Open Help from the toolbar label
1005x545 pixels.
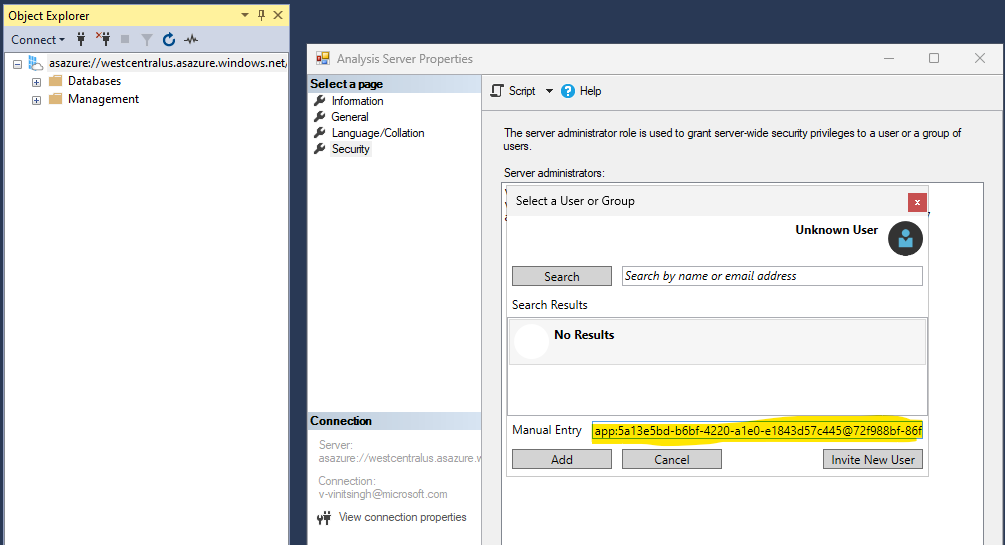coord(590,91)
